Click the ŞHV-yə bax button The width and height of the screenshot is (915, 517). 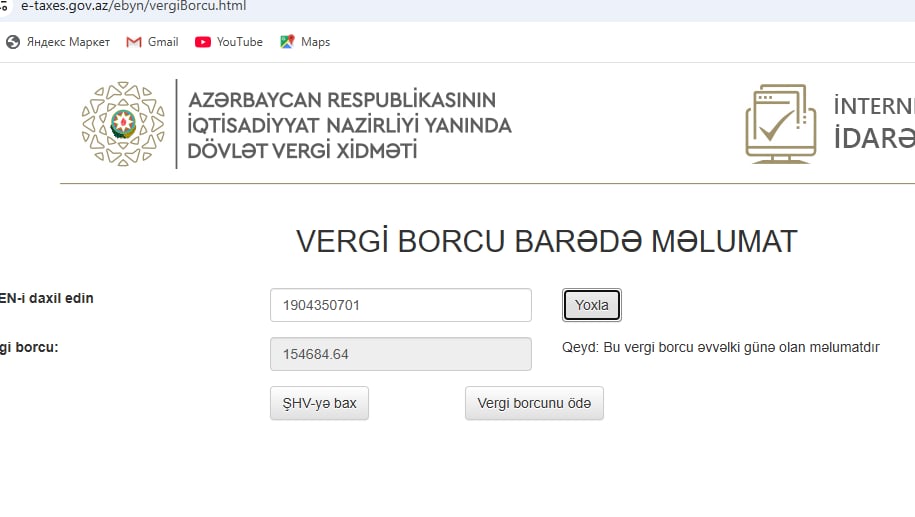coord(319,404)
